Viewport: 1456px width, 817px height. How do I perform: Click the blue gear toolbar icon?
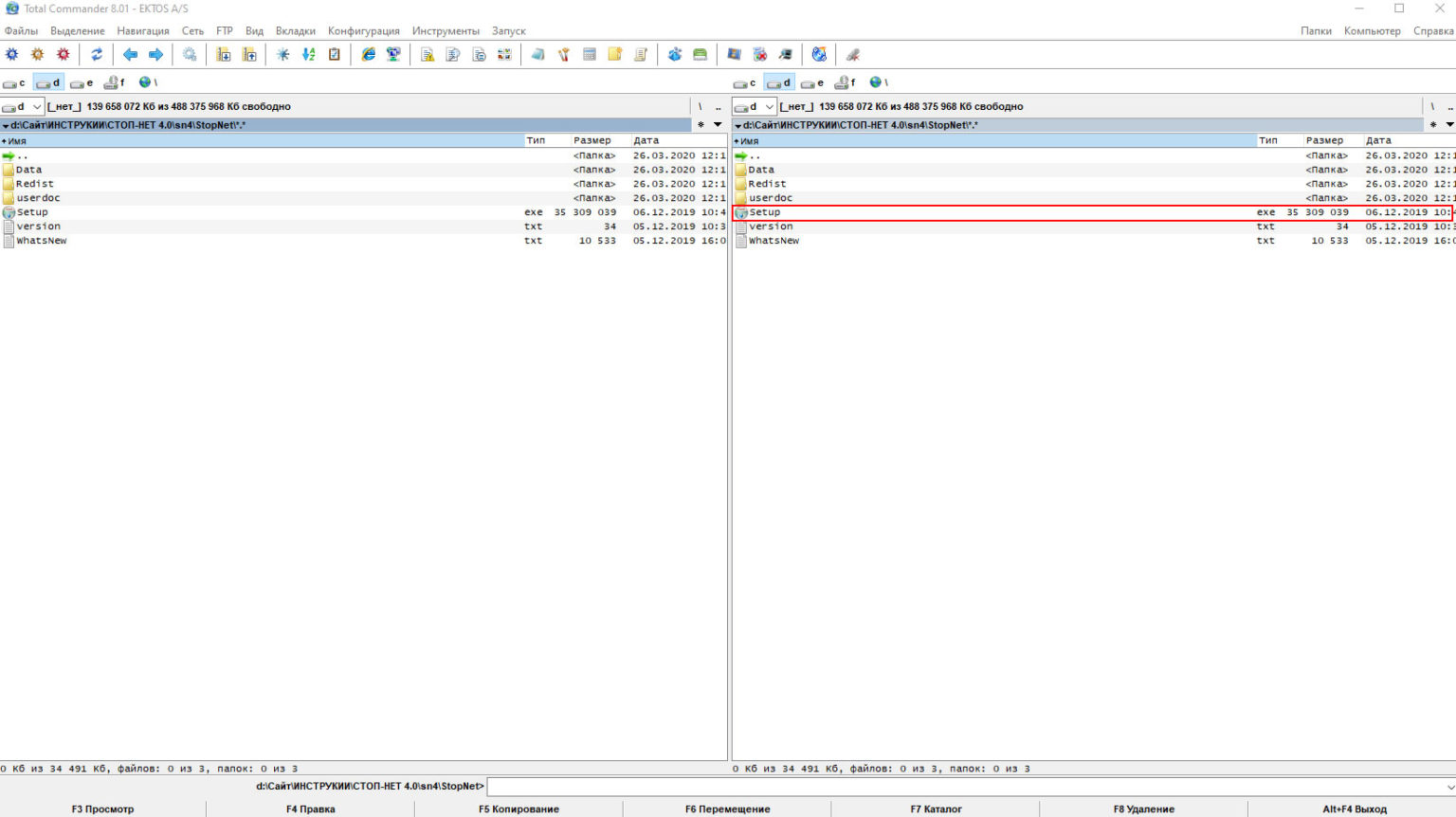(12, 55)
